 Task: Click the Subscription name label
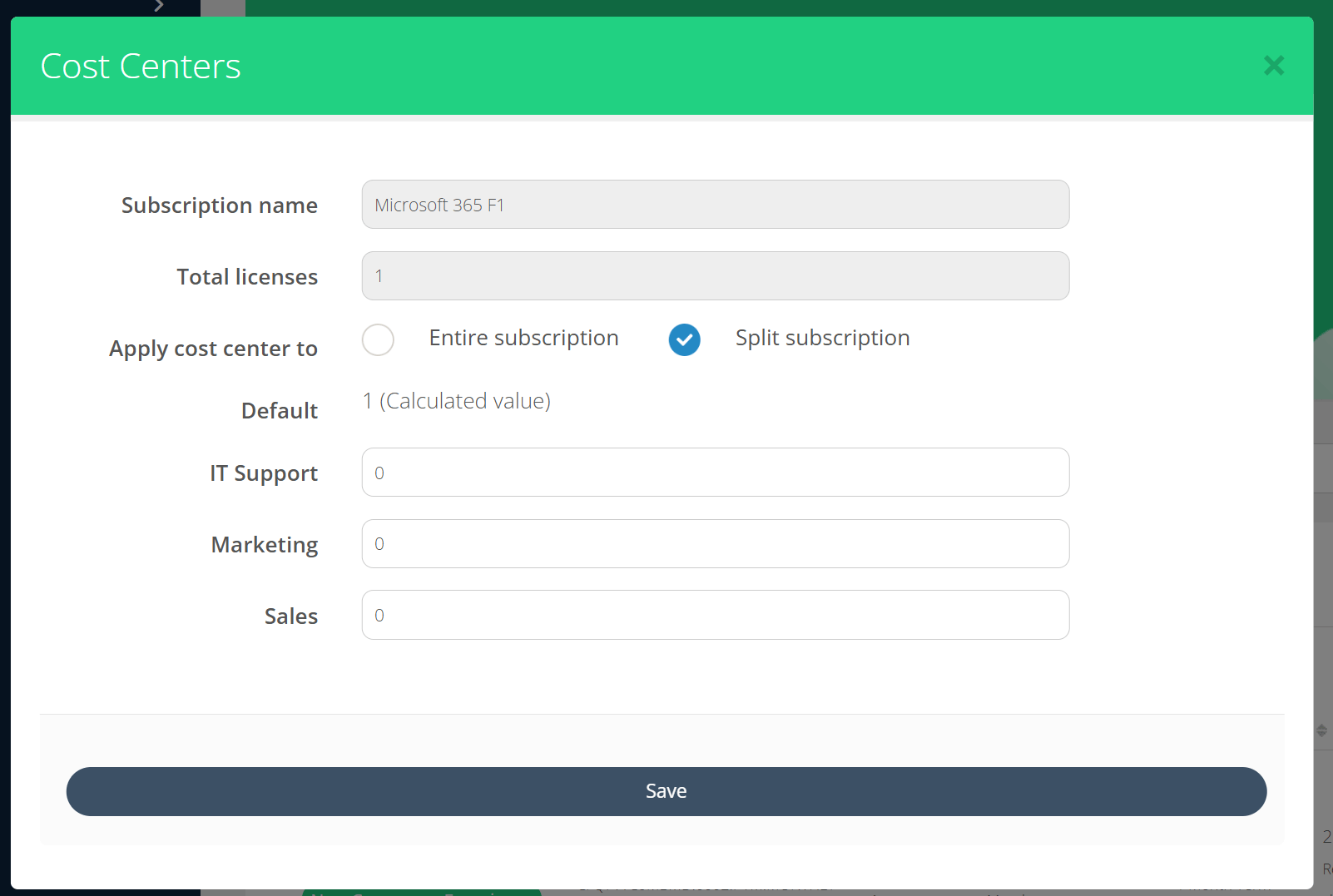219,205
